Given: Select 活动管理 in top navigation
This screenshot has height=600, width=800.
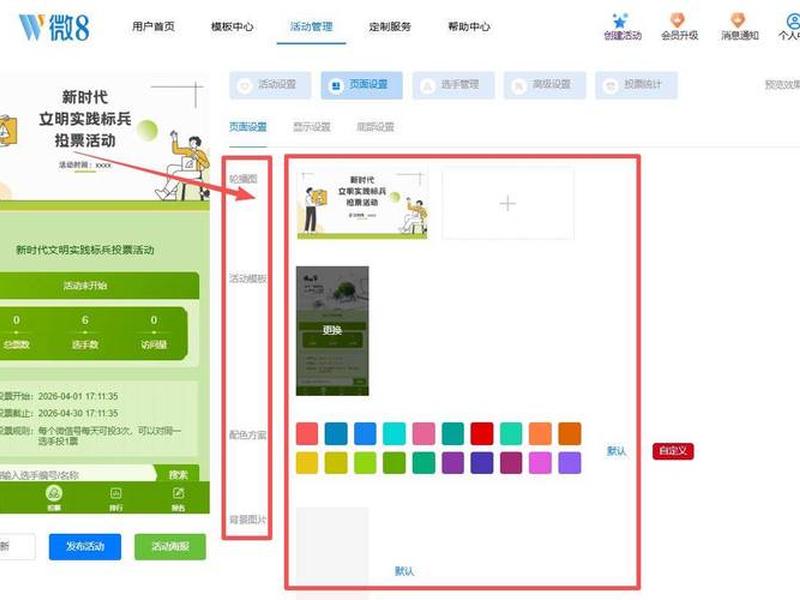Looking at the screenshot, I should click(x=311, y=27).
